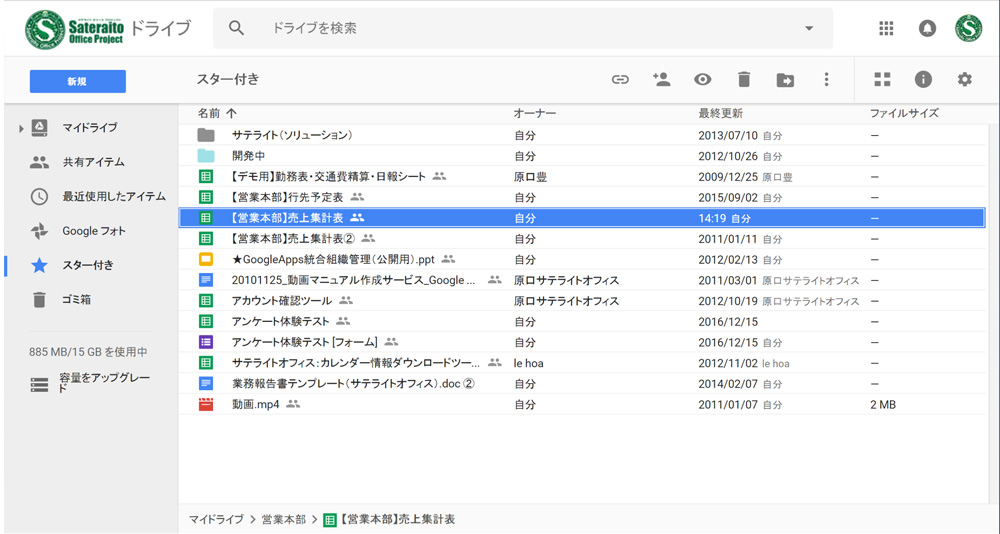Click マイドライブ in the breadcrumb path
Viewport: 1000px width, 534px height.
(216, 519)
